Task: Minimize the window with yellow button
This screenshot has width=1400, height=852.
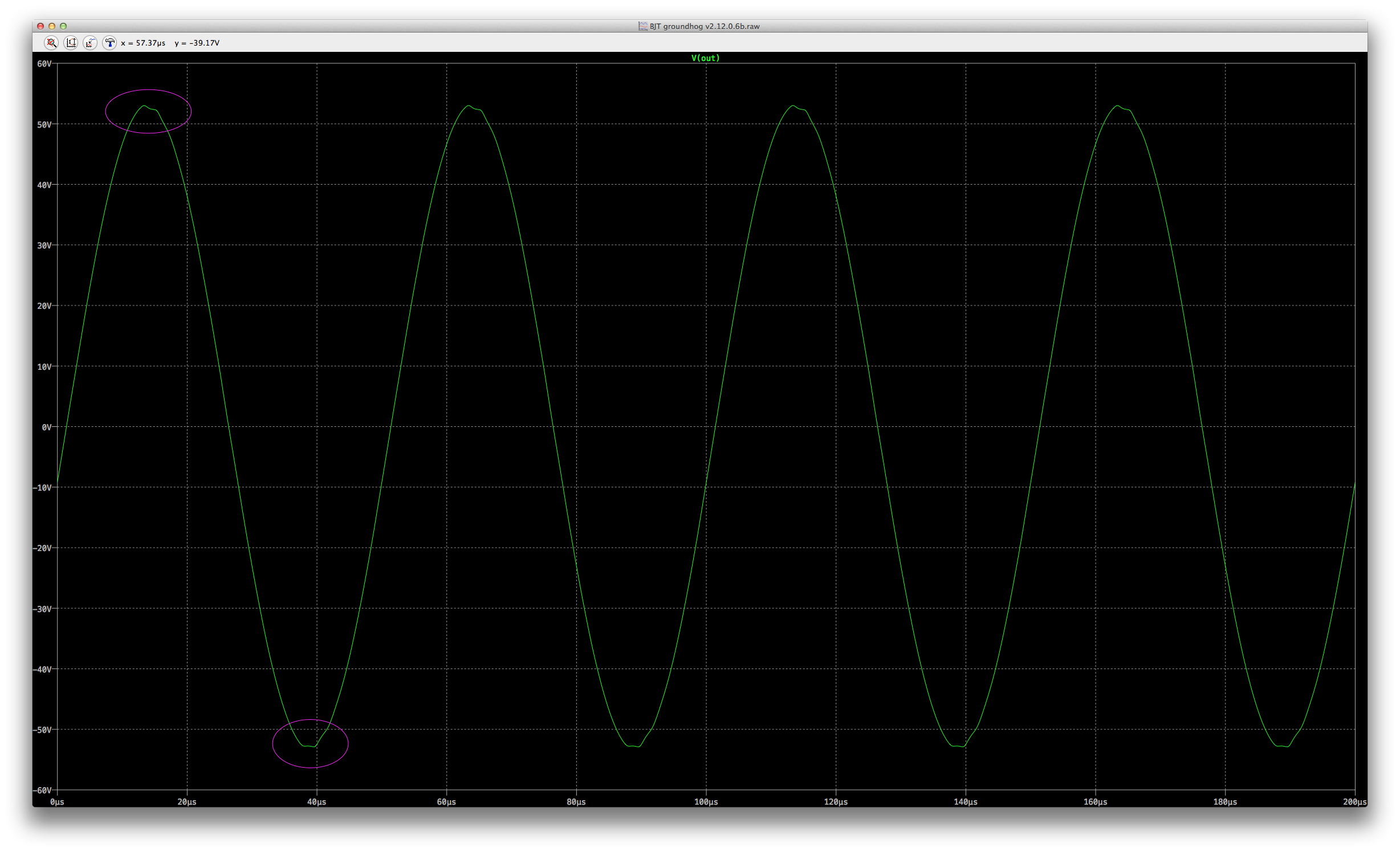Action: pos(52,26)
